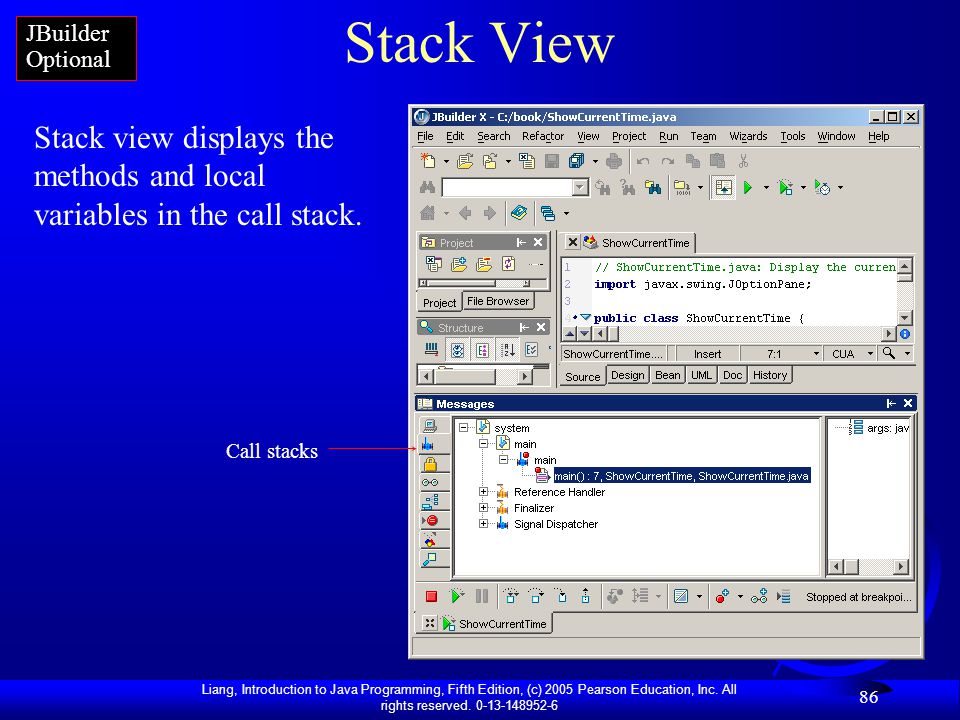This screenshot has width=960, height=720.
Task: Click the Redo arrow icon
Action: tap(667, 161)
